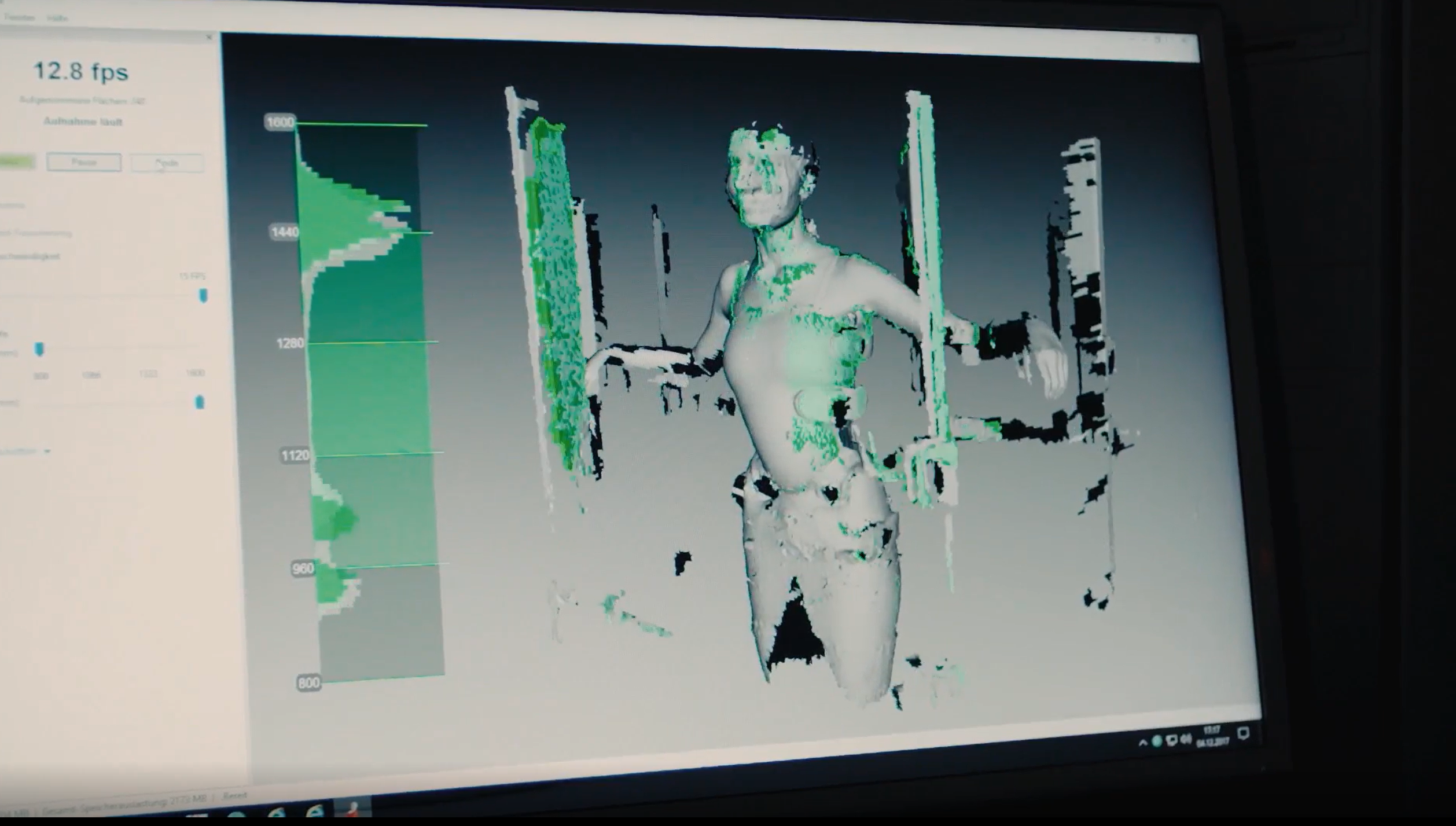This screenshot has width=1456, height=826.
Task: Expand the dropdown arrow in left panel
Action: (47, 451)
